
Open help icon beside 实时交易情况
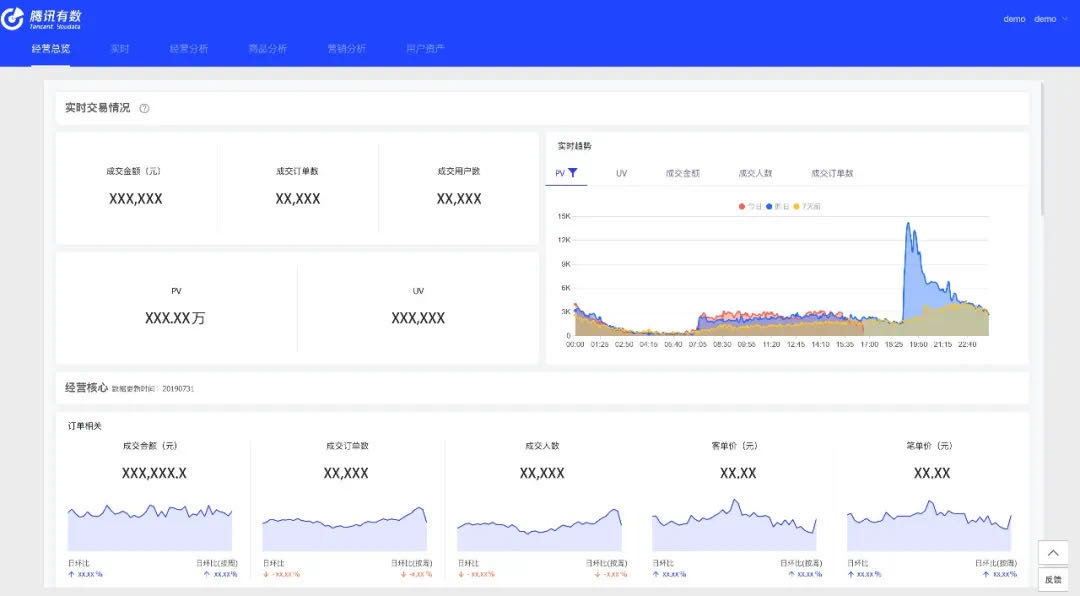[144, 108]
